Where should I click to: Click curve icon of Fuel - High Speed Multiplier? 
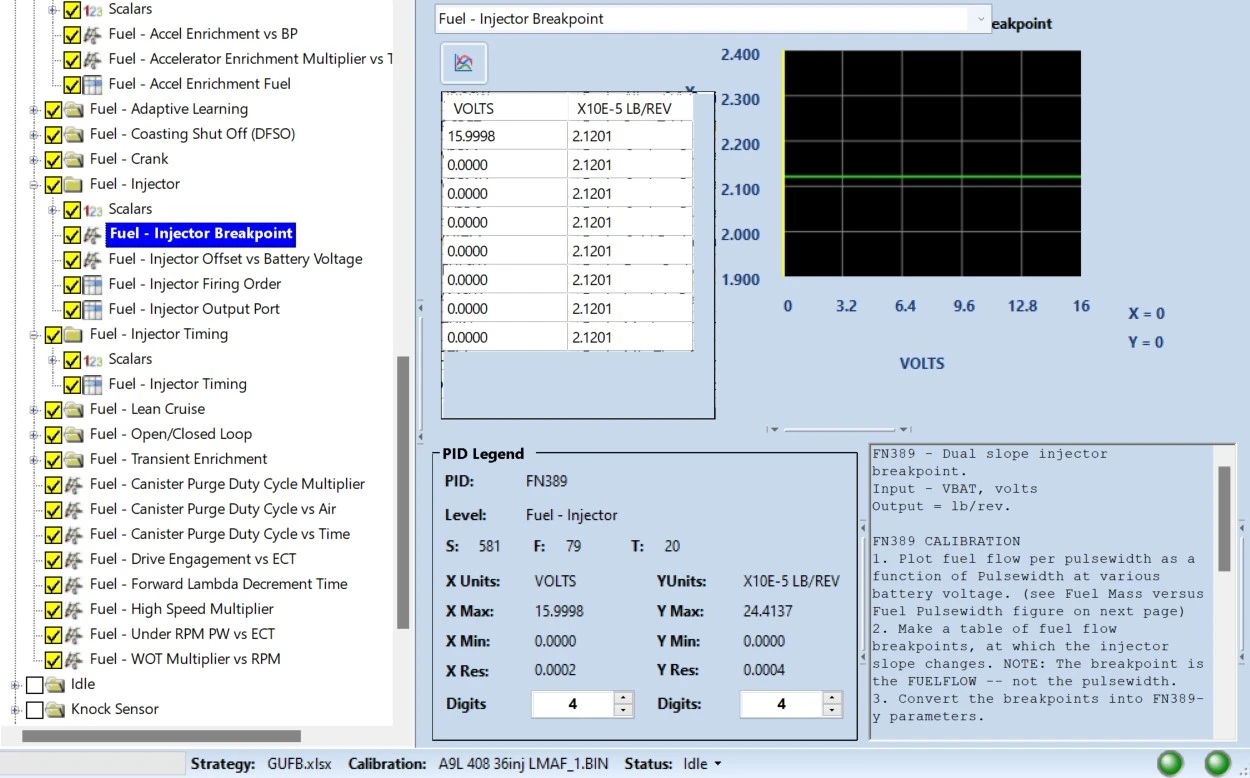click(74, 609)
